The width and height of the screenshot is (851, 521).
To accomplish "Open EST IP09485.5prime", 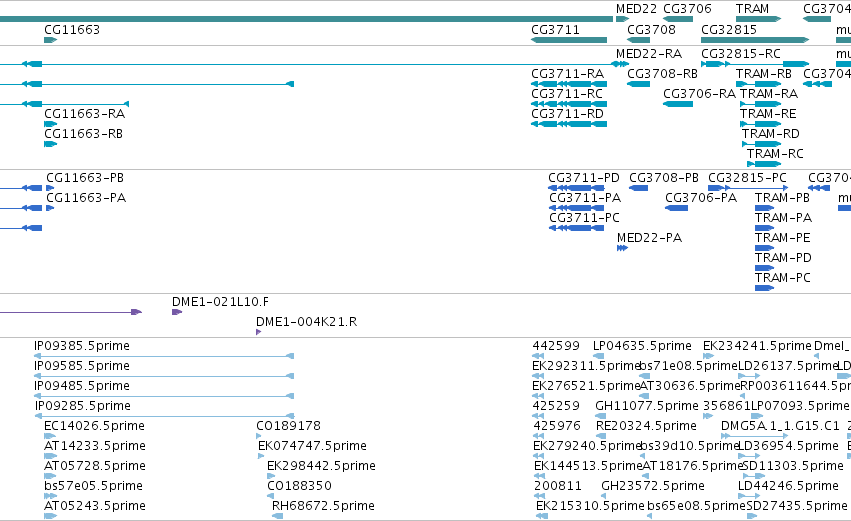I will (82, 386).
